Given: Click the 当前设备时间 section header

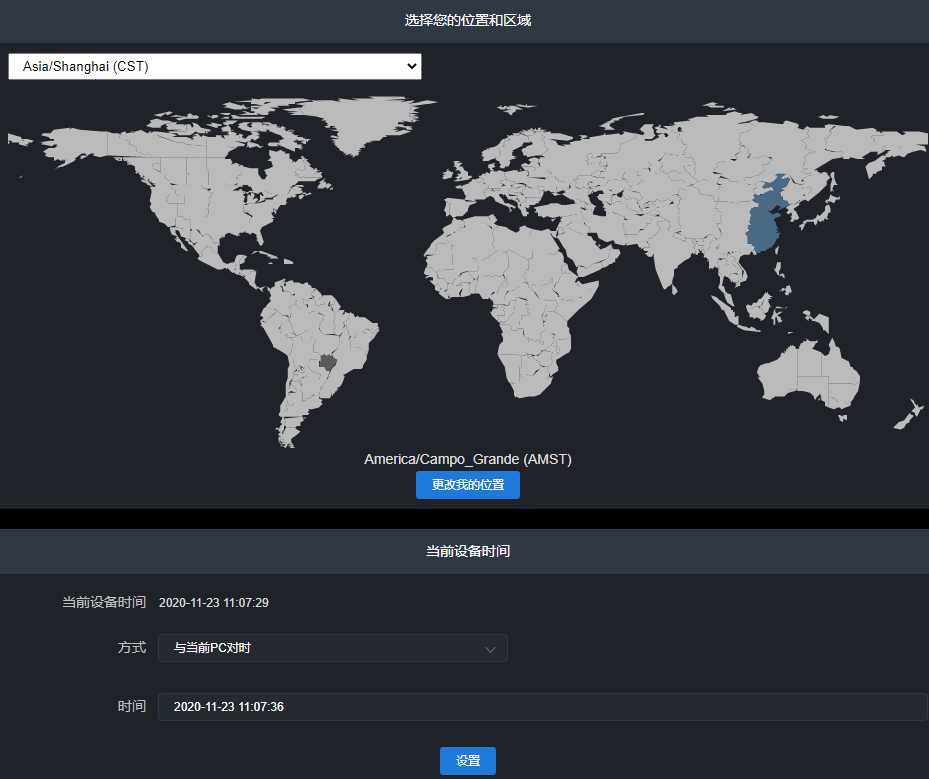Looking at the screenshot, I should pos(467,551).
